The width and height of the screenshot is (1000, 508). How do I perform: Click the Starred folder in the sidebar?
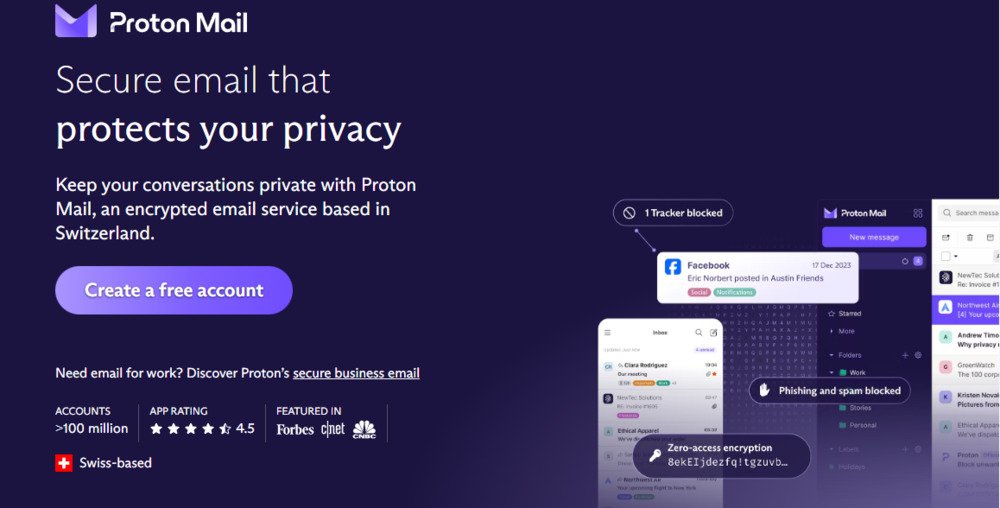coord(849,314)
